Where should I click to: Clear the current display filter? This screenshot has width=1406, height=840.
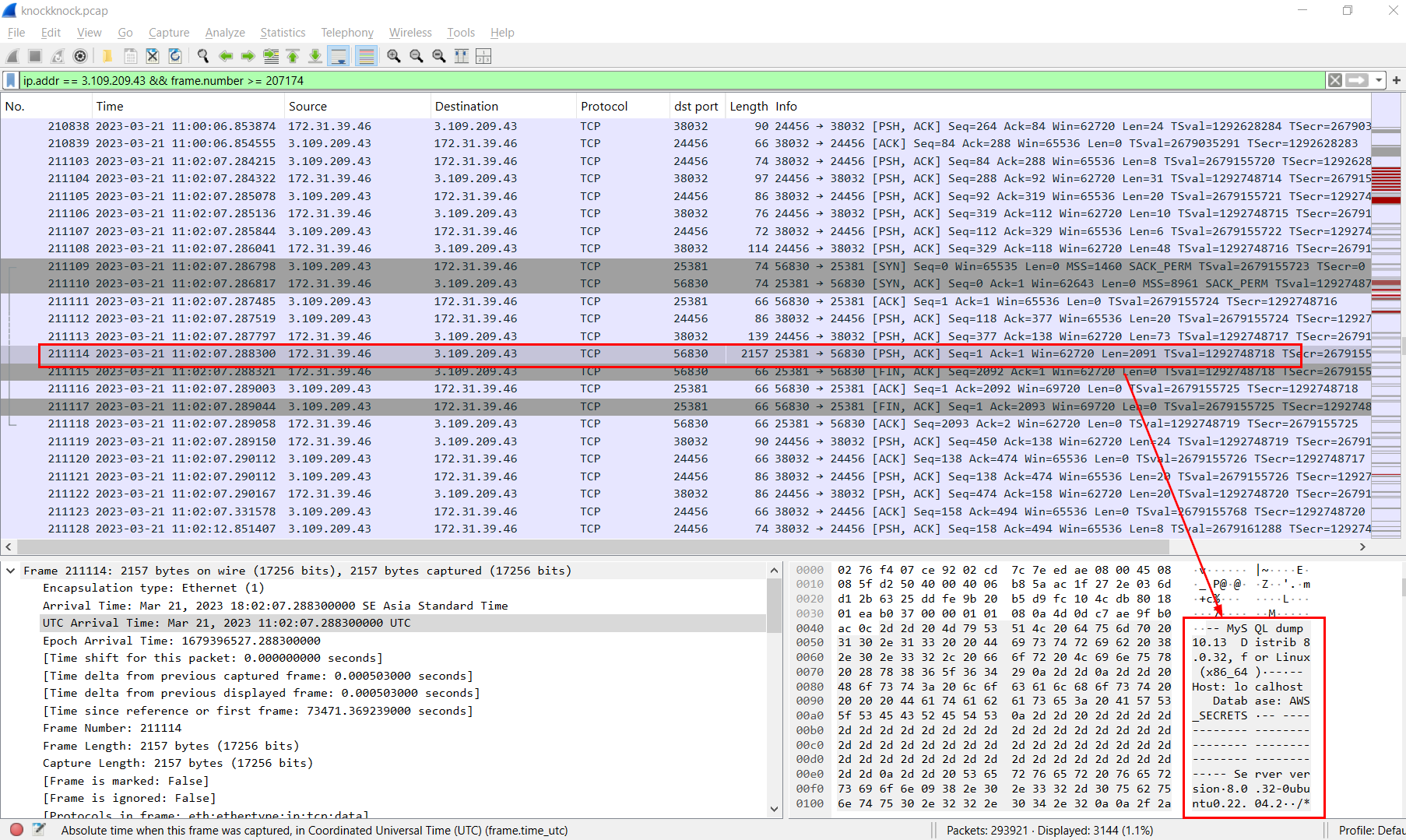tap(1334, 80)
